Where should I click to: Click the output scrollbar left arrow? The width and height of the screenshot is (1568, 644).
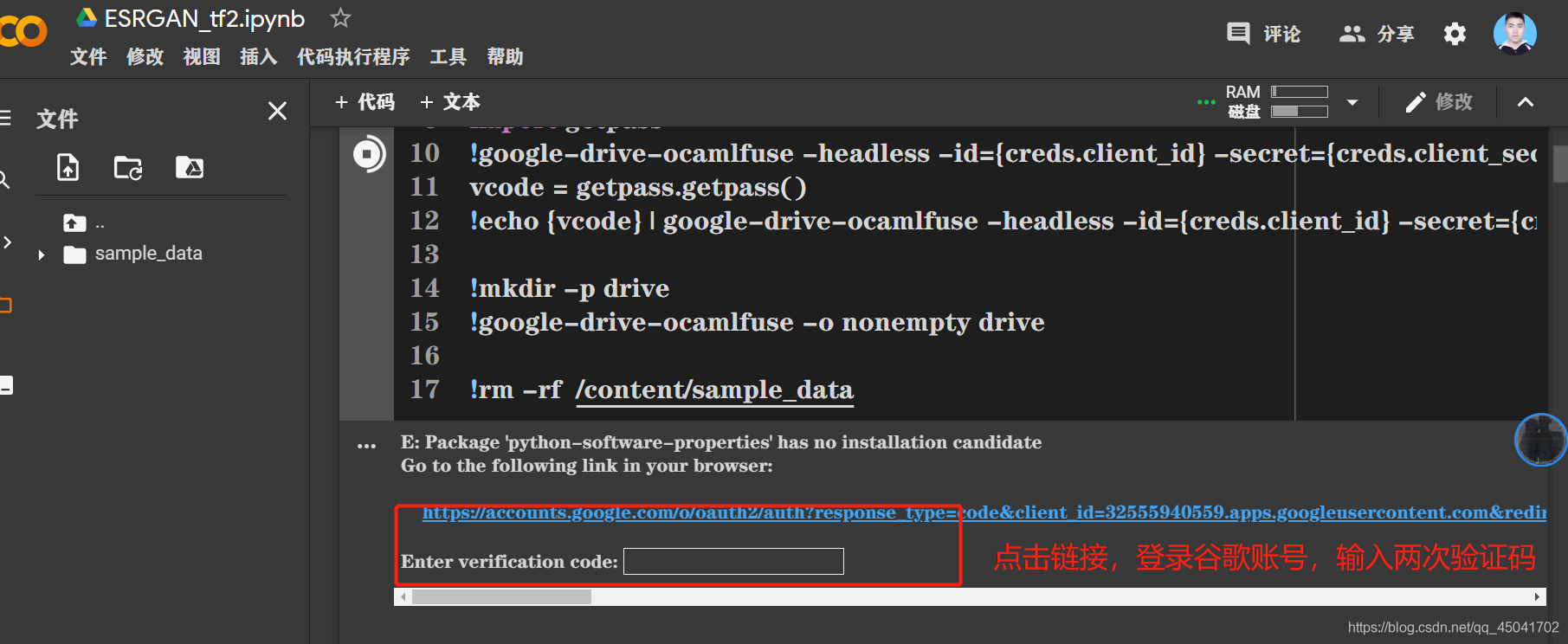(403, 596)
